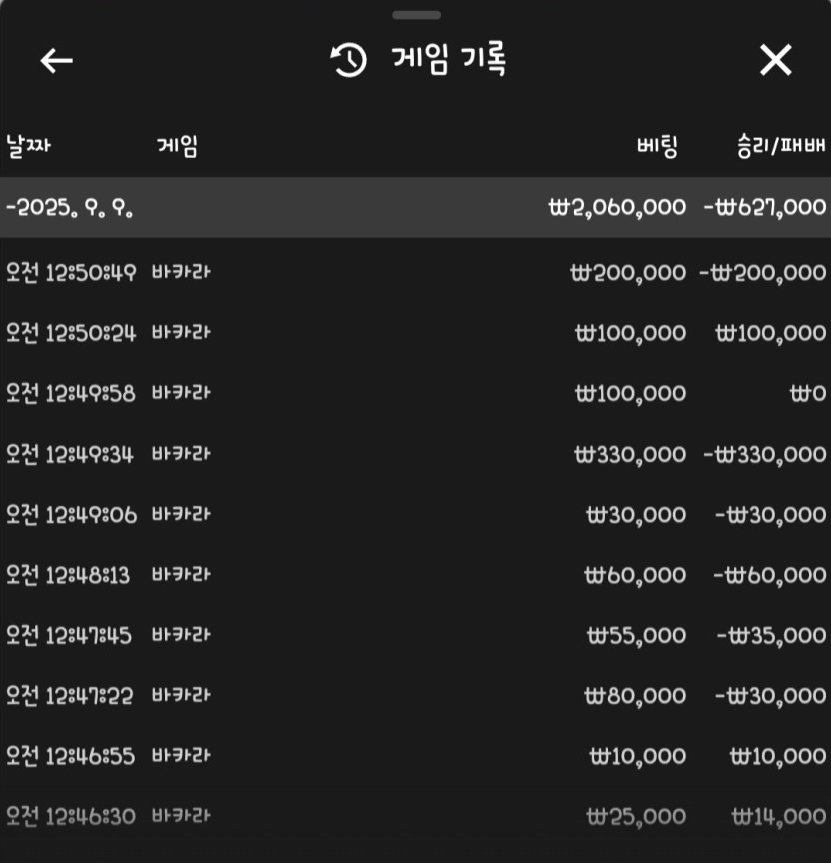Screen dimensions: 831x863
Task: Collapse the -2025. 9. 9. date summary row
Action: click(416, 207)
